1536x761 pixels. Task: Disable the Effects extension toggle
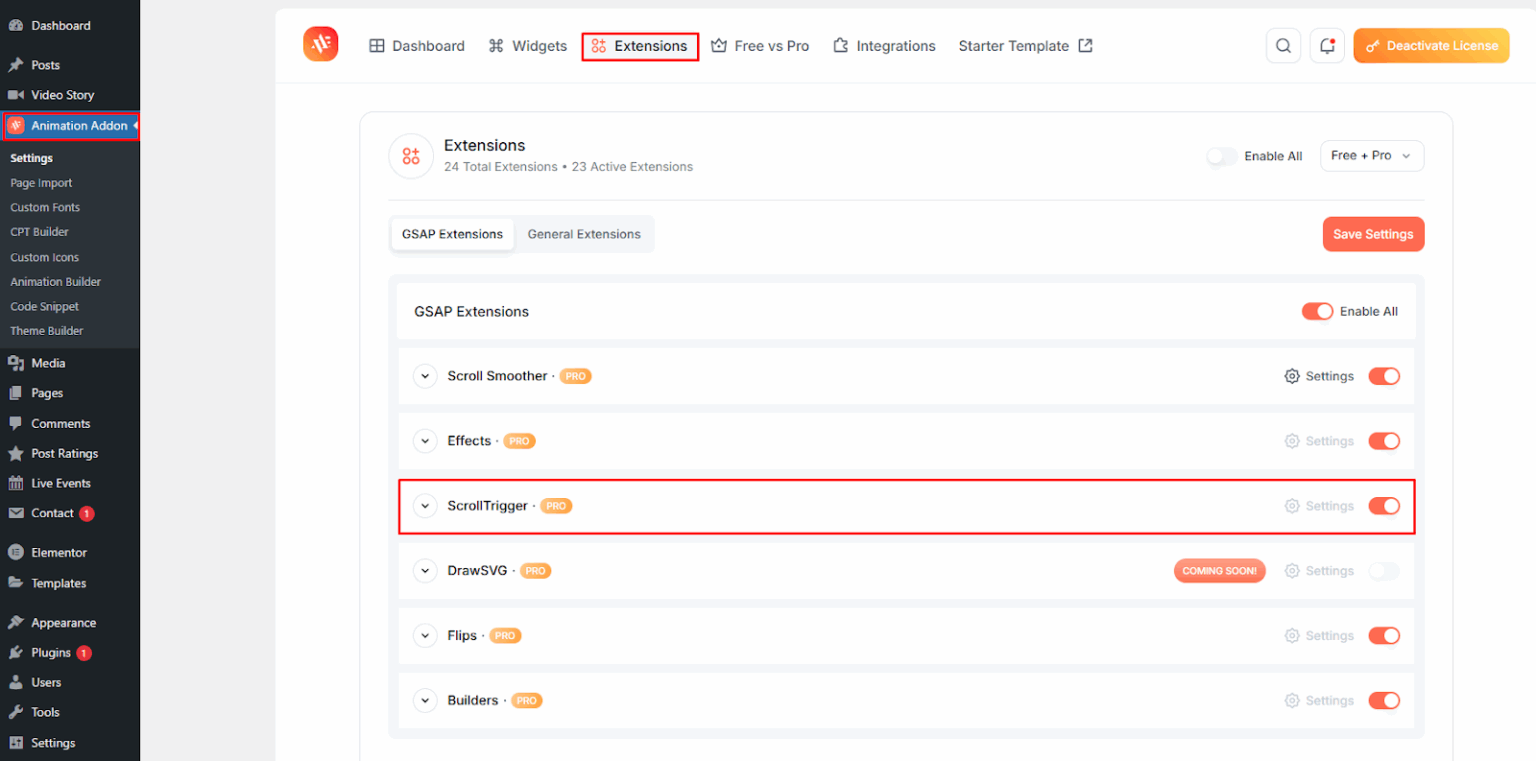coord(1384,441)
